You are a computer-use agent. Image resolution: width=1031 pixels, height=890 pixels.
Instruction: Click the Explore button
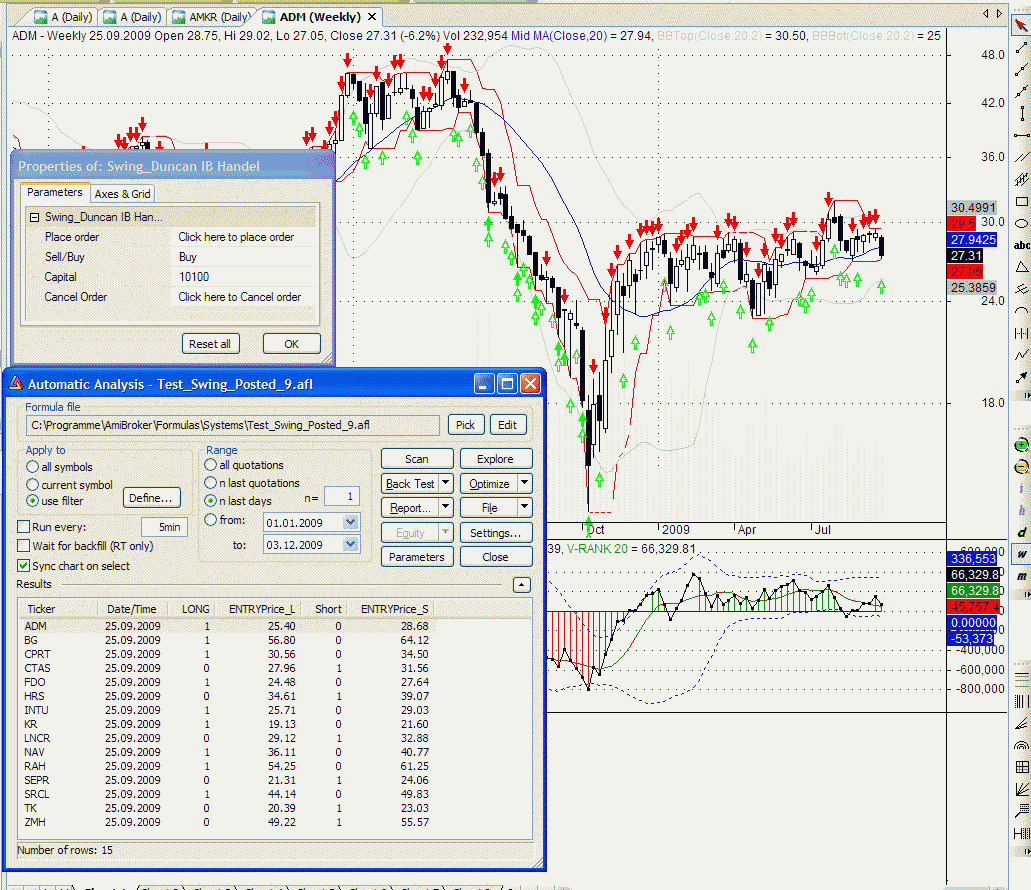coord(496,460)
